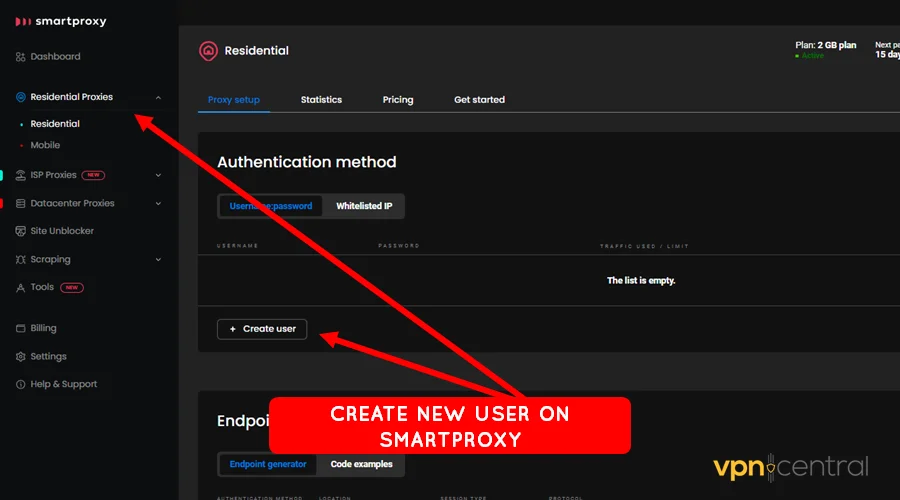Click the USERNAME column header
The image size is (900, 500).
237,246
